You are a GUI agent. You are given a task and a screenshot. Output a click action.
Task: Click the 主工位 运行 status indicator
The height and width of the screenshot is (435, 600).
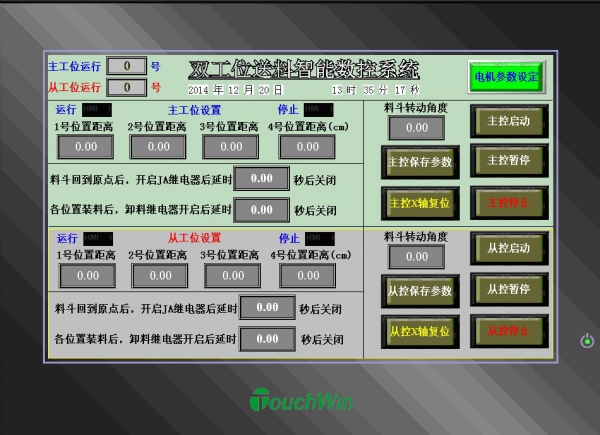(x=97, y=109)
